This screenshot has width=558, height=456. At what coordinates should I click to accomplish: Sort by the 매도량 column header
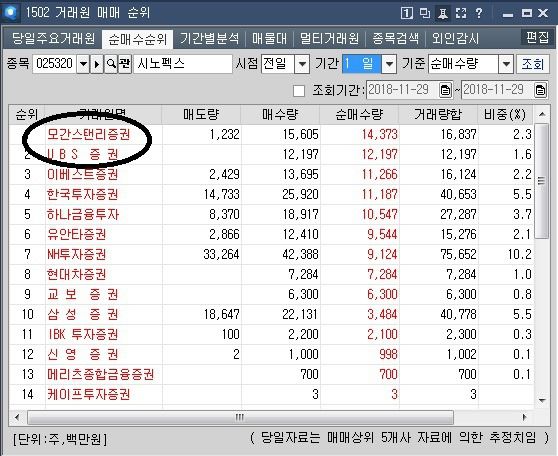click(201, 115)
